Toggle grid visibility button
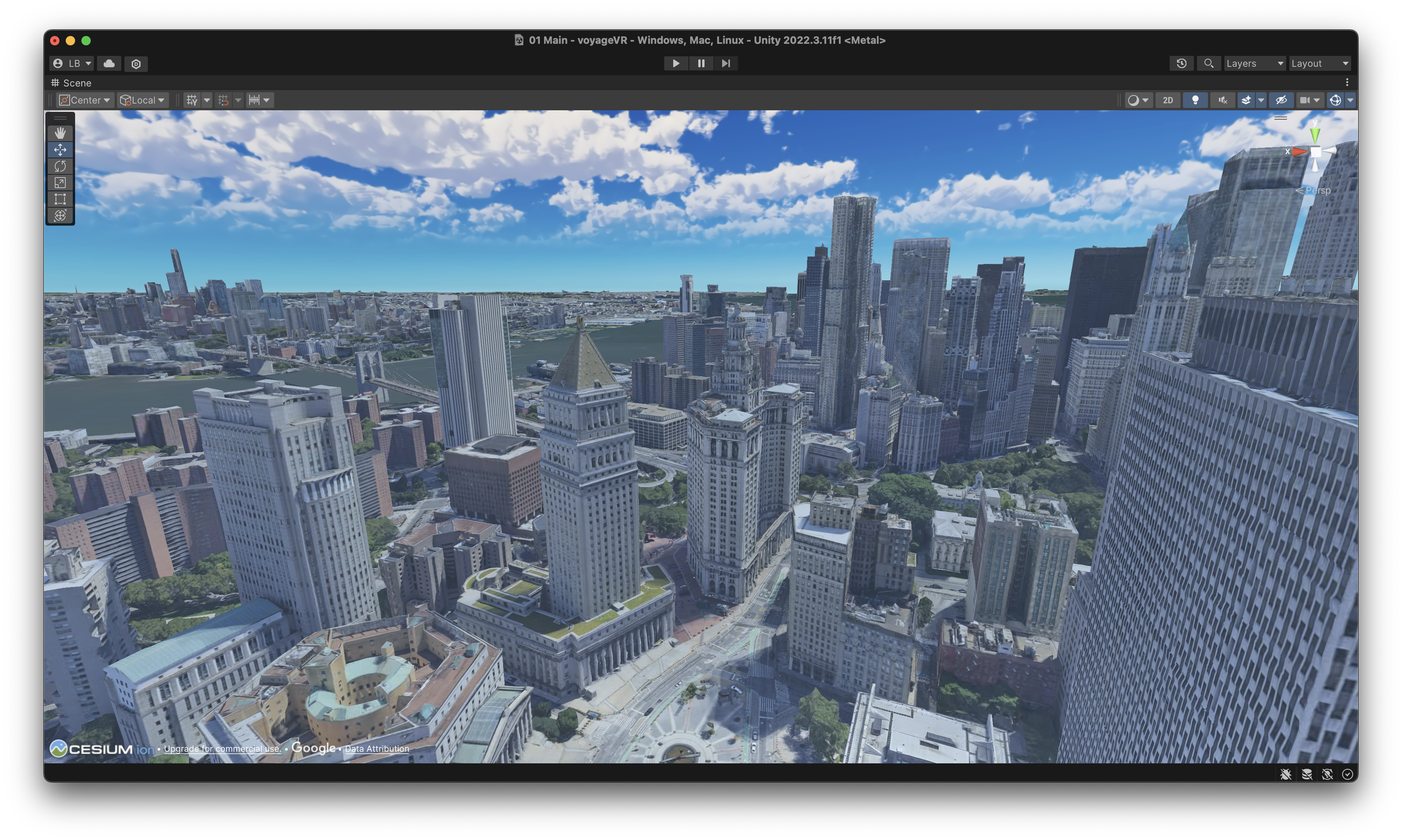Screen dimensions: 1402x840 (x=192, y=100)
